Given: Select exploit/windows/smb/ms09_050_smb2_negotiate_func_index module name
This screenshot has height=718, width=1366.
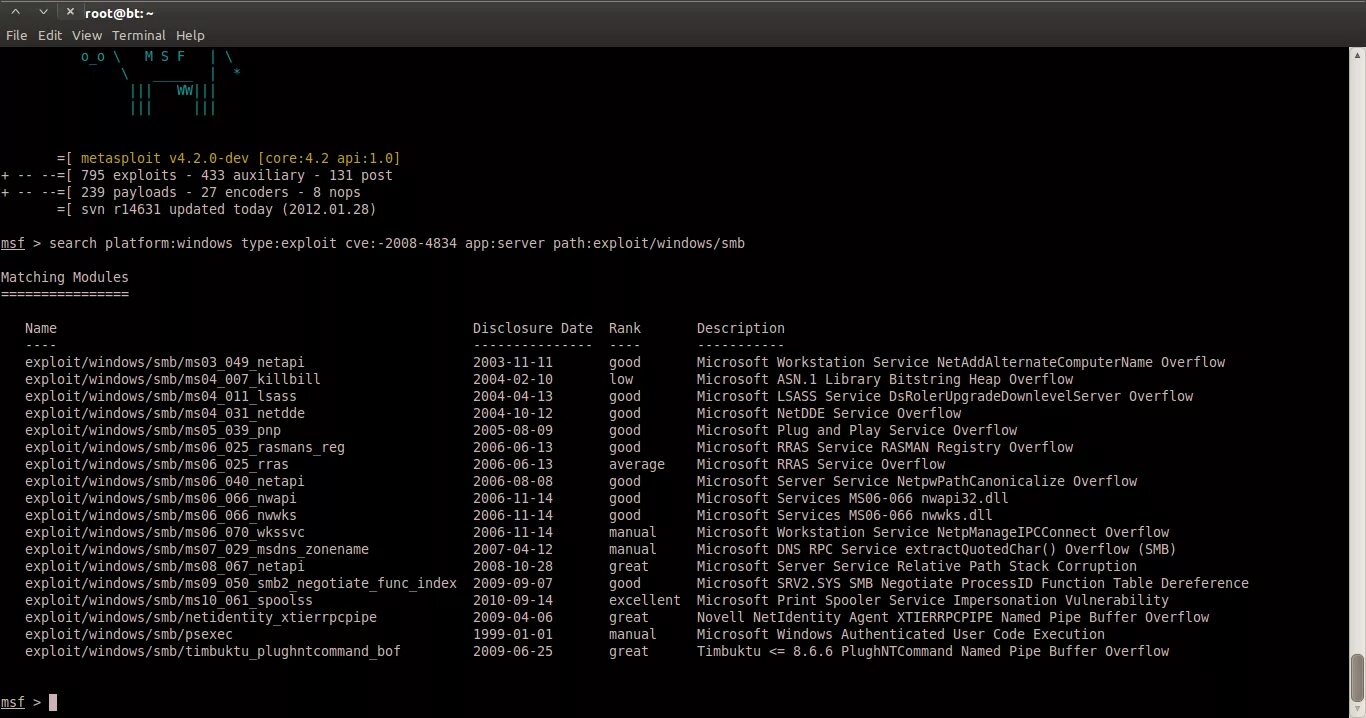Looking at the screenshot, I should [241, 583].
